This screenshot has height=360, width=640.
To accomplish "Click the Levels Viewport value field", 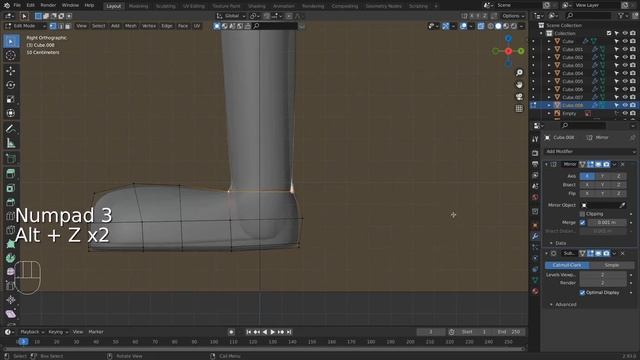I will tap(603, 275).
